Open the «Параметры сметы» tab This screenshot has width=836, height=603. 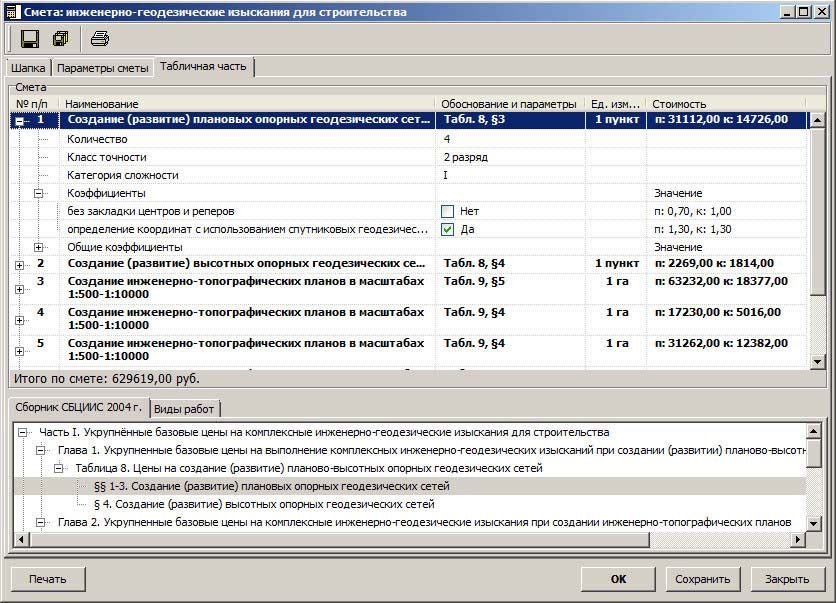[x=102, y=68]
